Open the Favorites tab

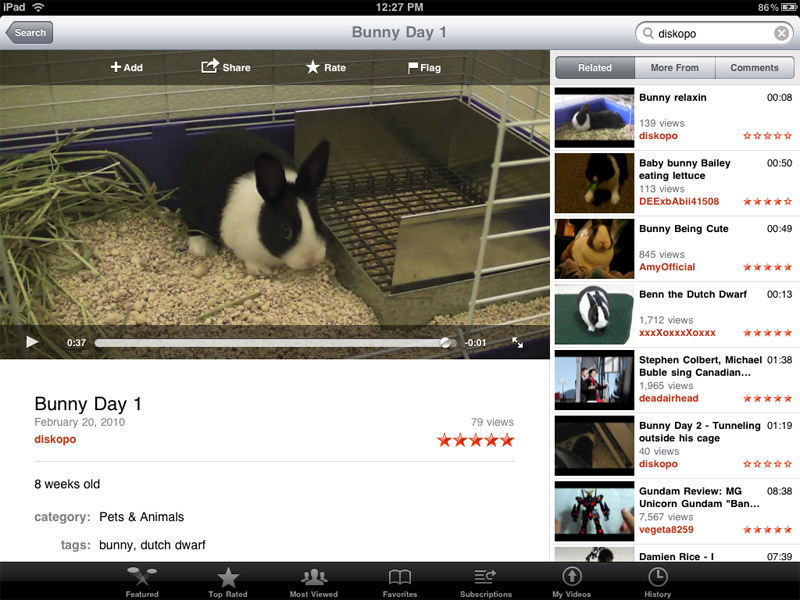399,582
